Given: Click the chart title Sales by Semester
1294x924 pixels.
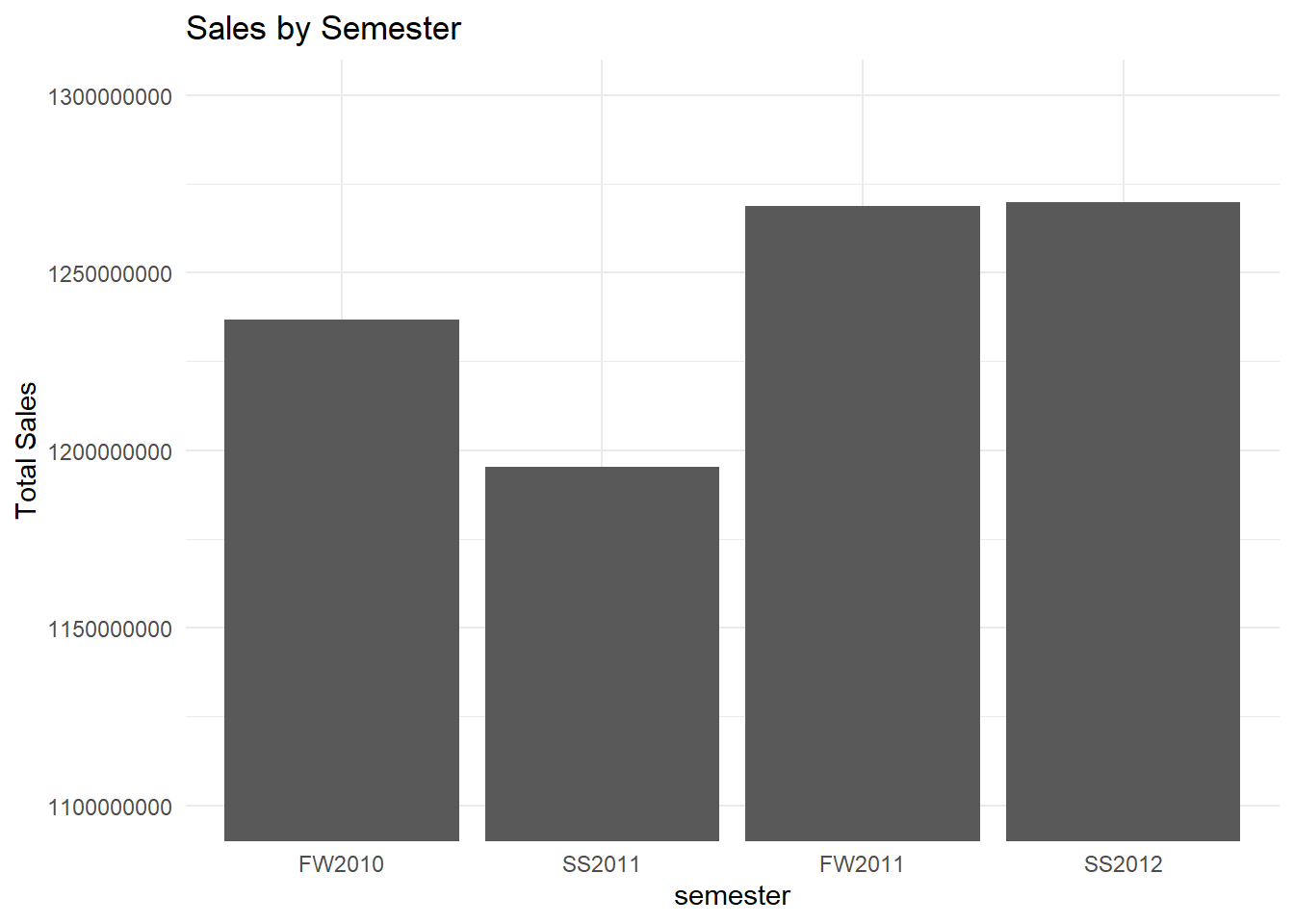Looking at the screenshot, I should [x=323, y=29].
